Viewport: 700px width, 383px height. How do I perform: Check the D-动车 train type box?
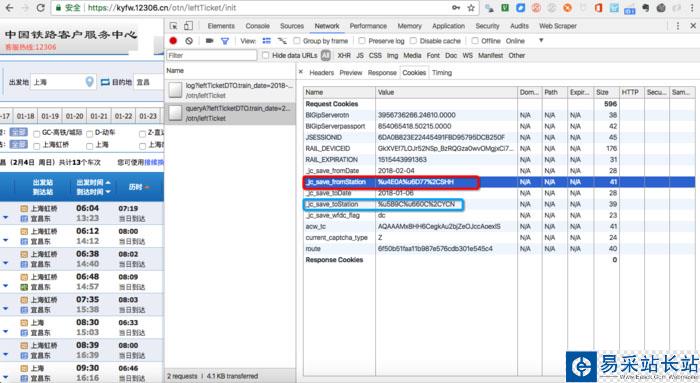tap(89, 133)
